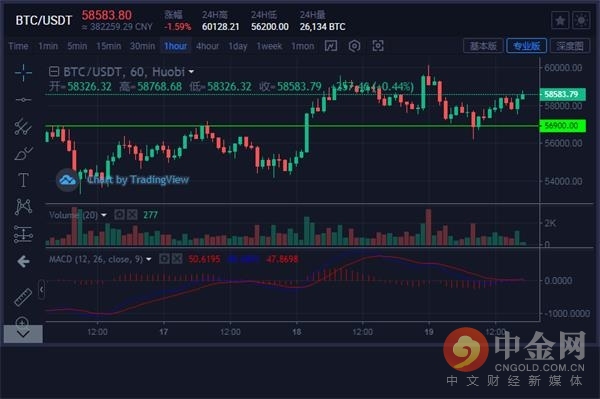Open the 深度图 depth chart
This screenshot has height=399, width=600.
coord(570,46)
